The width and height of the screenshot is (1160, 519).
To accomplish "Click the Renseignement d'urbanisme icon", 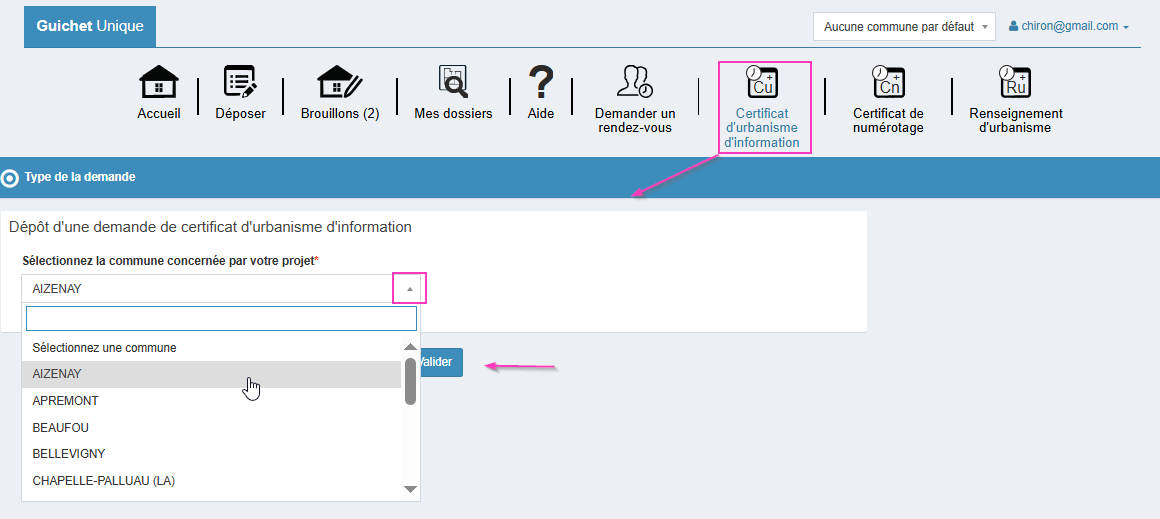I will pyautogui.click(x=1015, y=83).
